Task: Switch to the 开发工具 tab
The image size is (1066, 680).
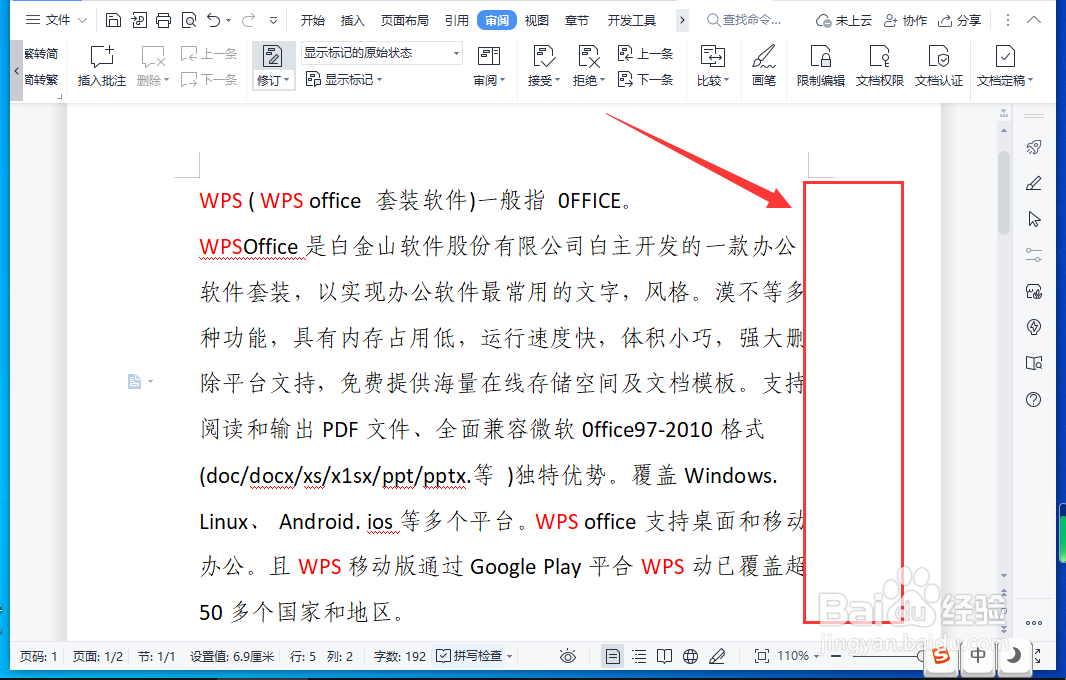Action: pyautogui.click(x=632, y=20)
